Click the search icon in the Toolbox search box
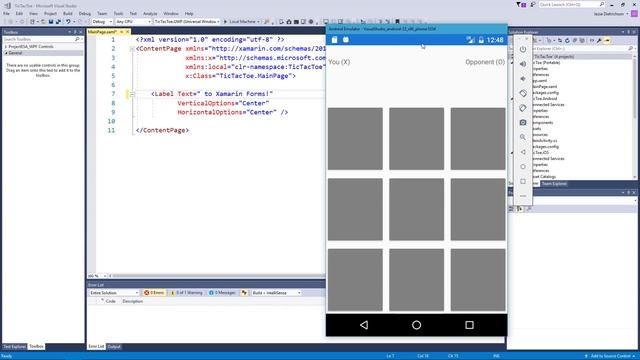 click(x=77, y=39)
